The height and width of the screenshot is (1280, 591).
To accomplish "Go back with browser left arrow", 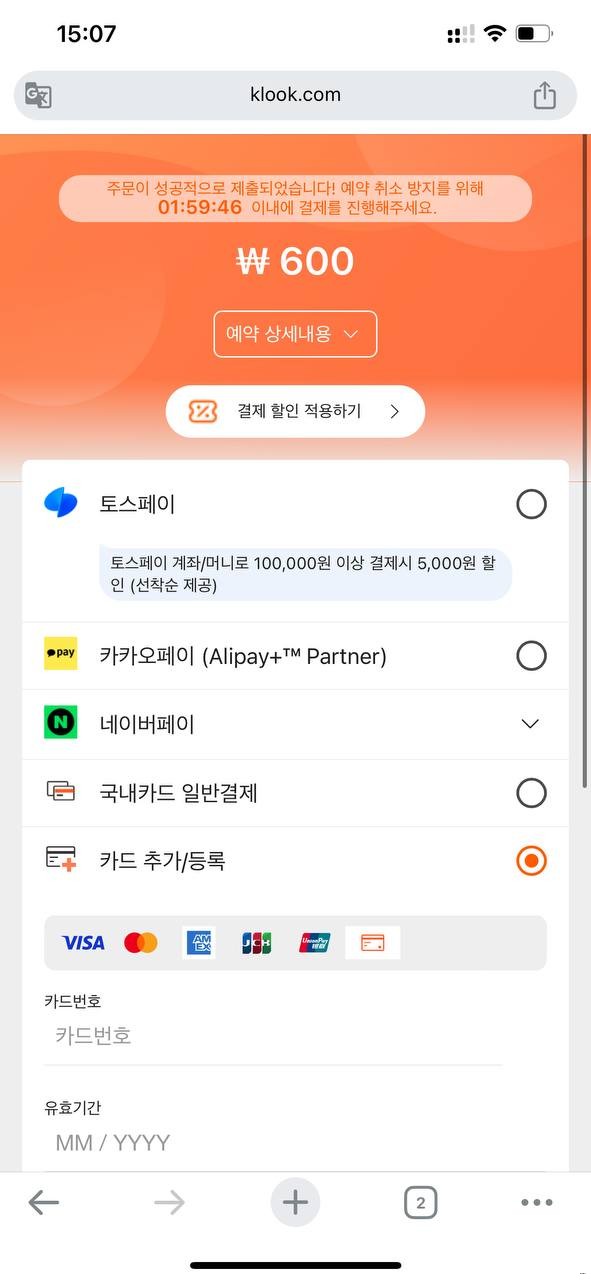I will [x=44, y=1202].
